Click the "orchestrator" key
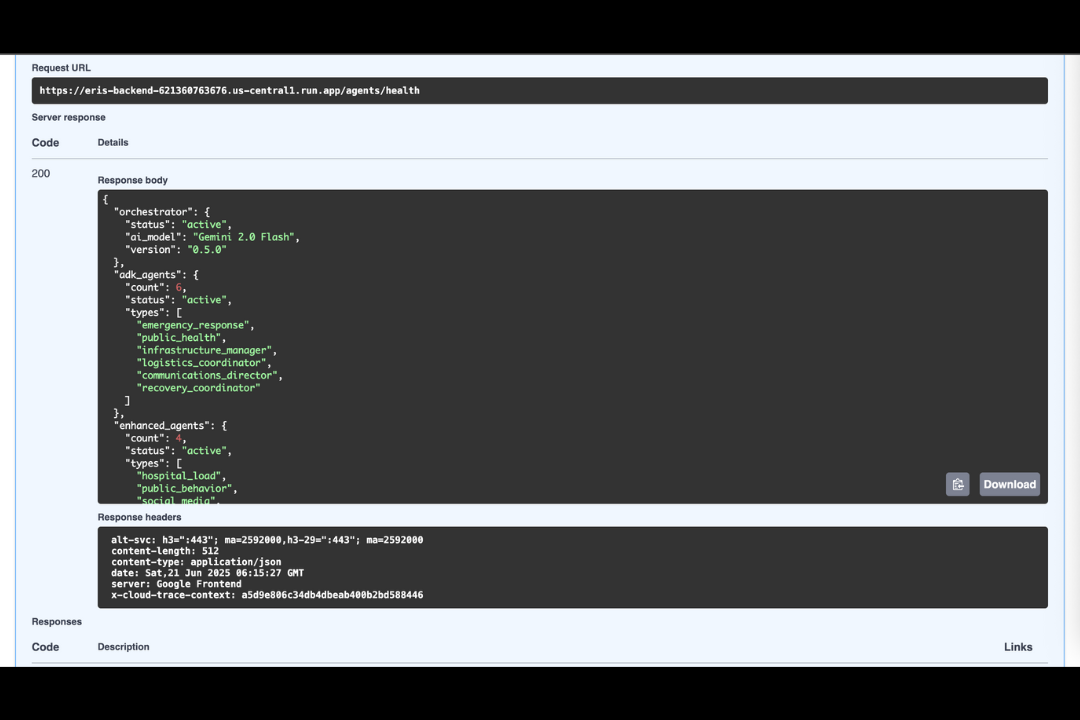Viewport: 1080px width, 720px height. (x=153, y=212)
